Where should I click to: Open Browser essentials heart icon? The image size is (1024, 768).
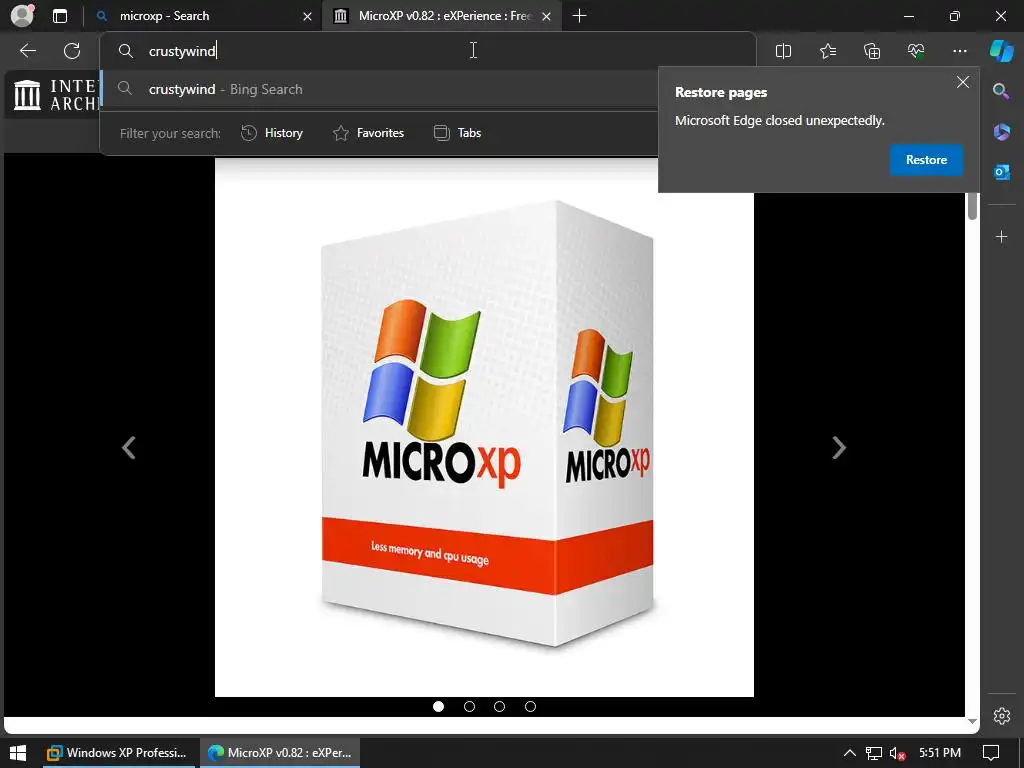click(x=916, y=51)
